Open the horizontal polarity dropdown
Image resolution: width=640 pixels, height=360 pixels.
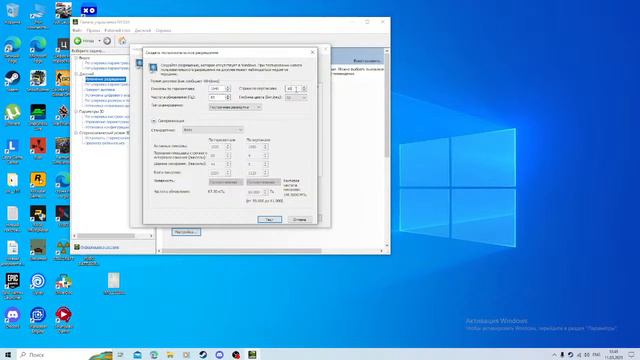(226, 182)
